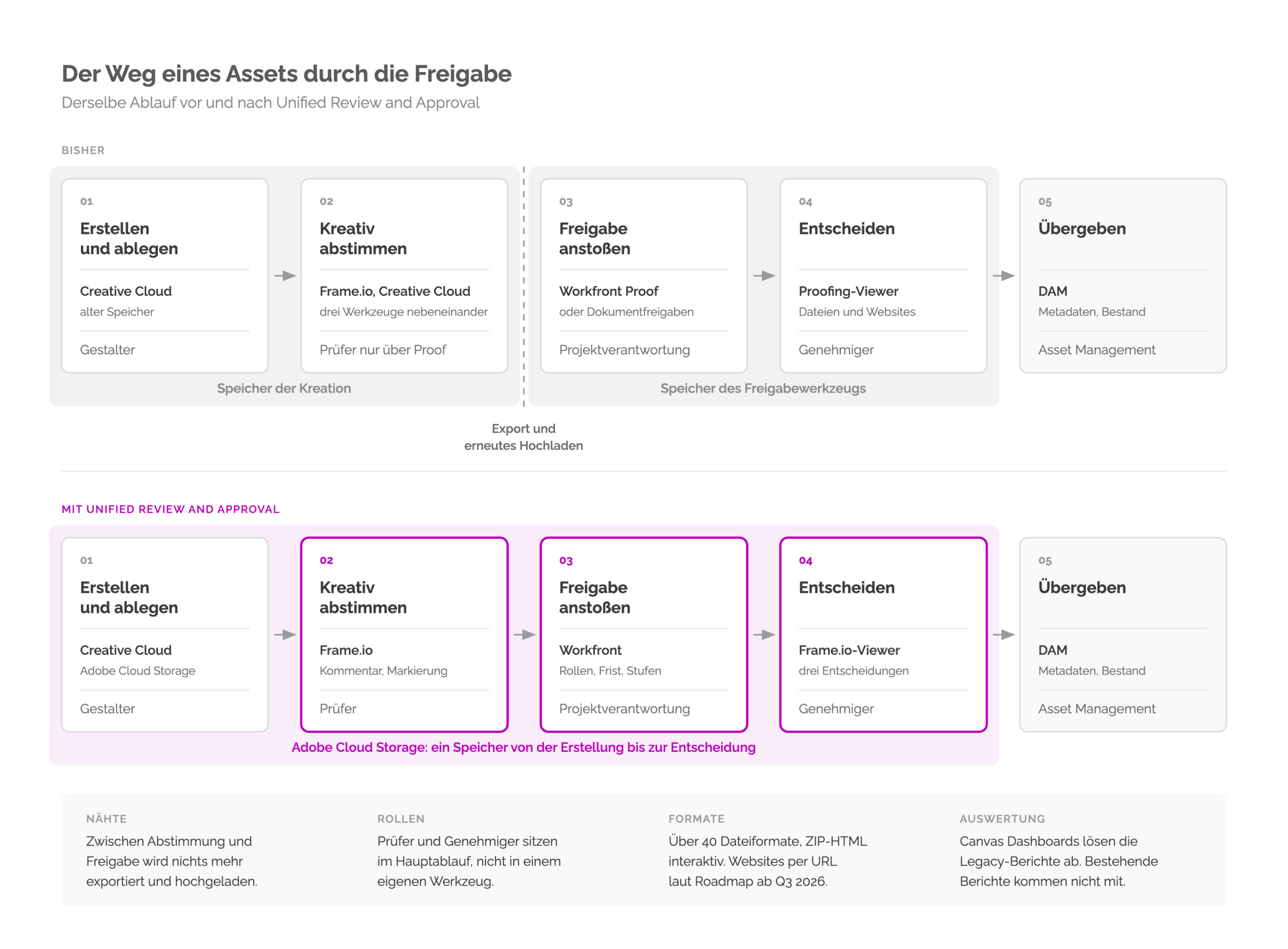The image size is (1288, 949).
Task: Click "Freigabe anstoßen" heading in the Unified Review row
Action: point(595,597)
